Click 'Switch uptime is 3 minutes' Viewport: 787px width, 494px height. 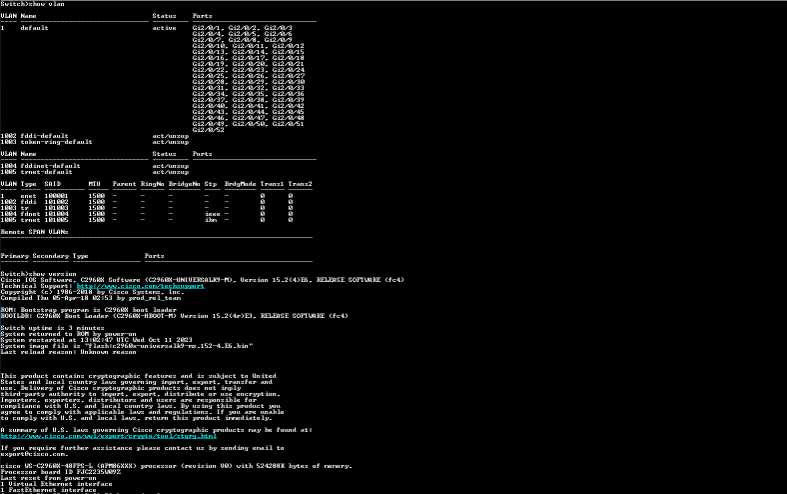(53, 328)
